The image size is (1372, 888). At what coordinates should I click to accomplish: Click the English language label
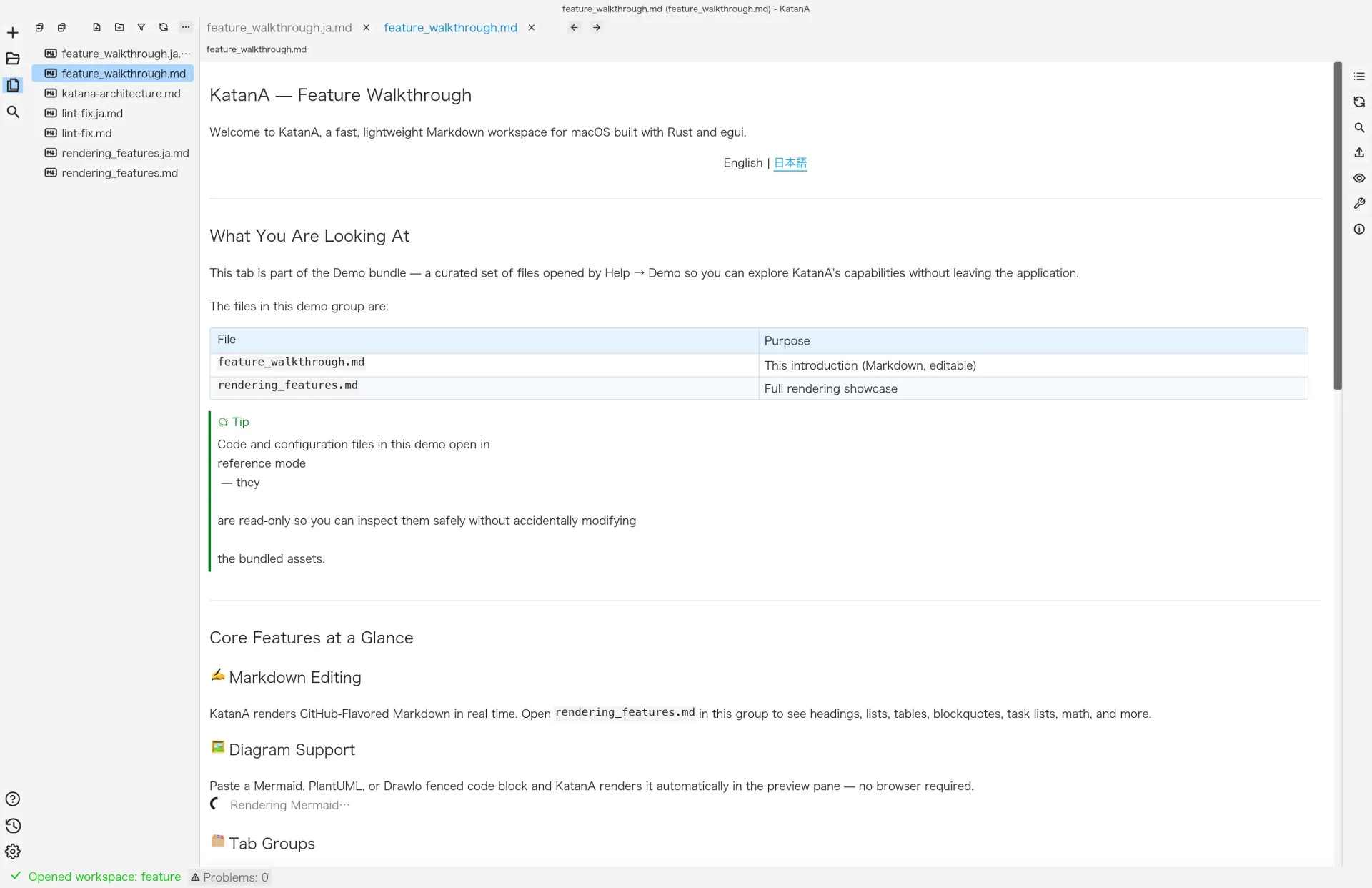tap(742, 163)
